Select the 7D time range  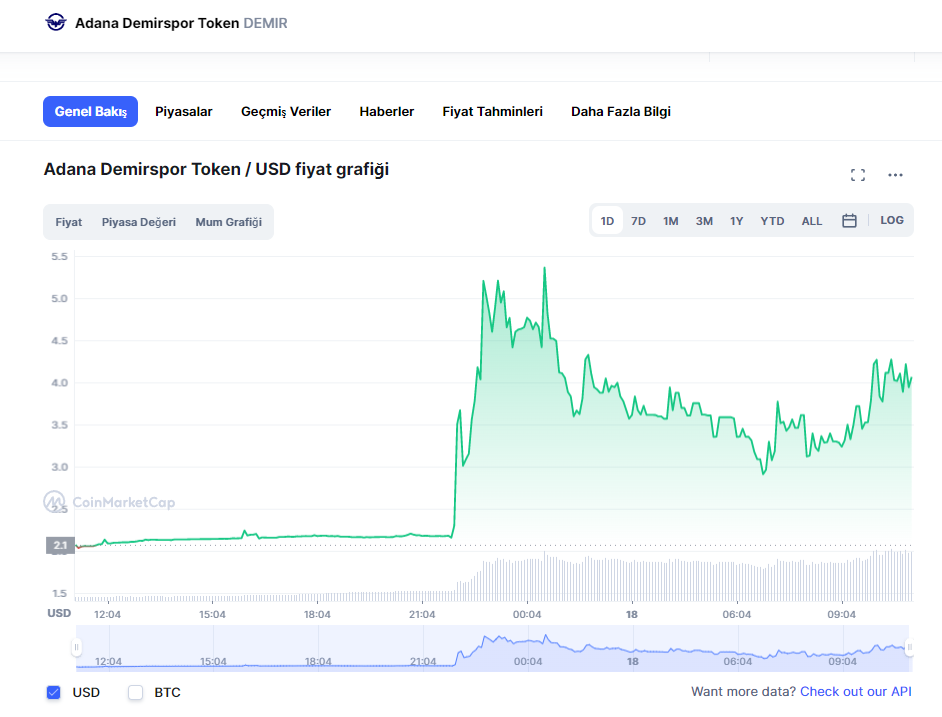click(x=638, y=221)
